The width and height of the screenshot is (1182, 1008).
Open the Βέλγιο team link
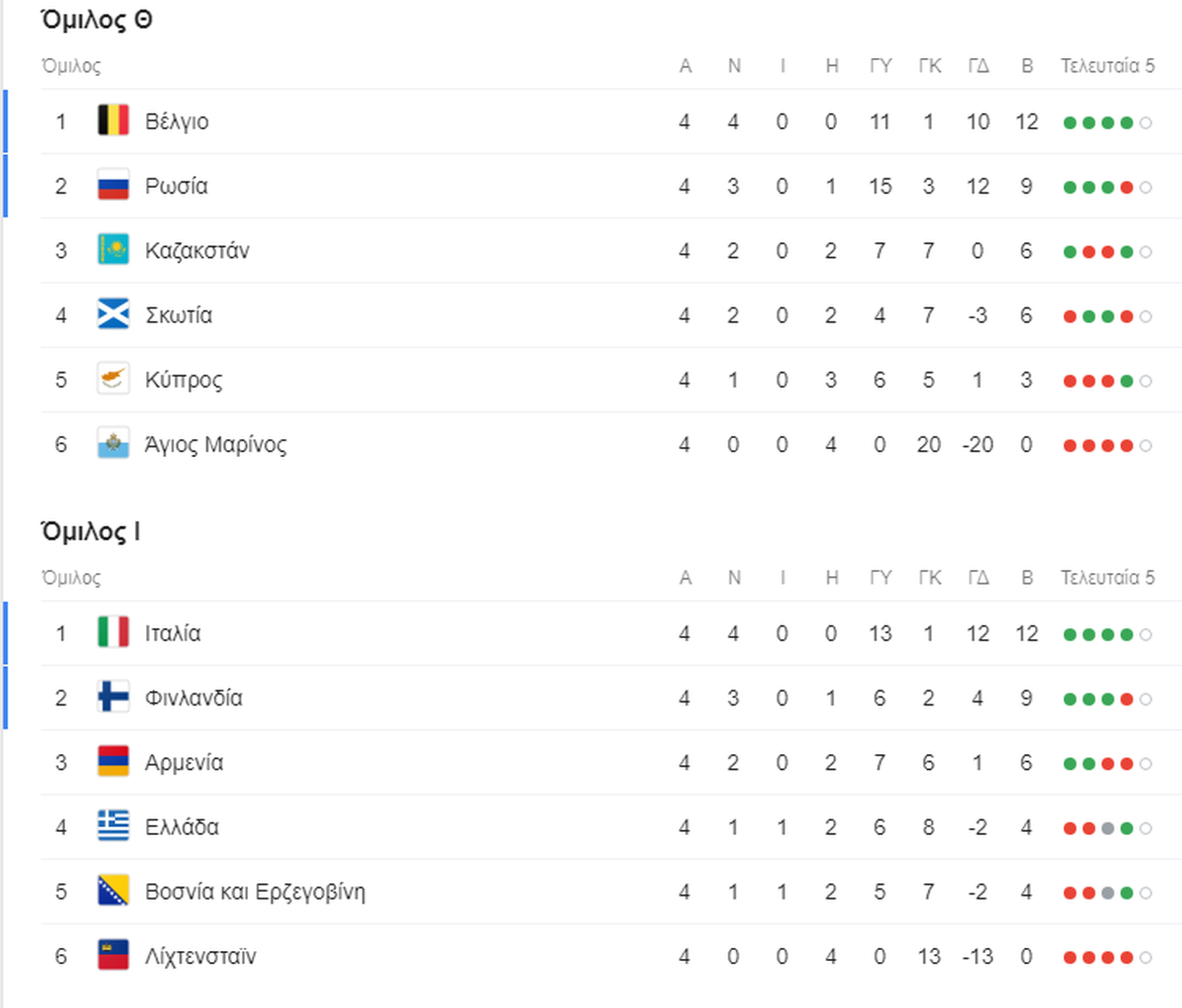pos(177,122)
